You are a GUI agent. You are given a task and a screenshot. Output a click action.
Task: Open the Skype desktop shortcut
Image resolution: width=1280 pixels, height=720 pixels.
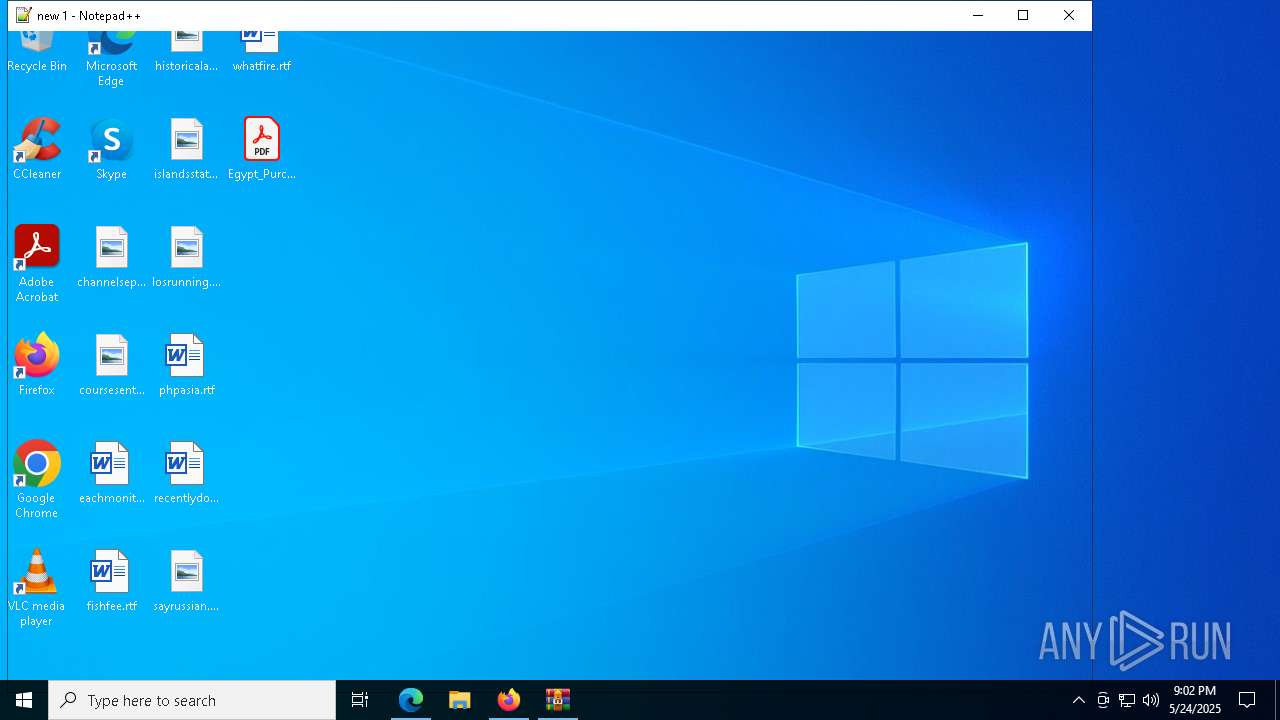(x=111, y=149)
